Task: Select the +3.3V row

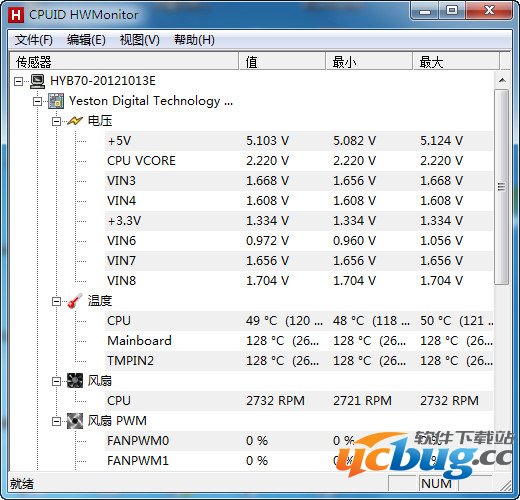Action: coord(299,221)
